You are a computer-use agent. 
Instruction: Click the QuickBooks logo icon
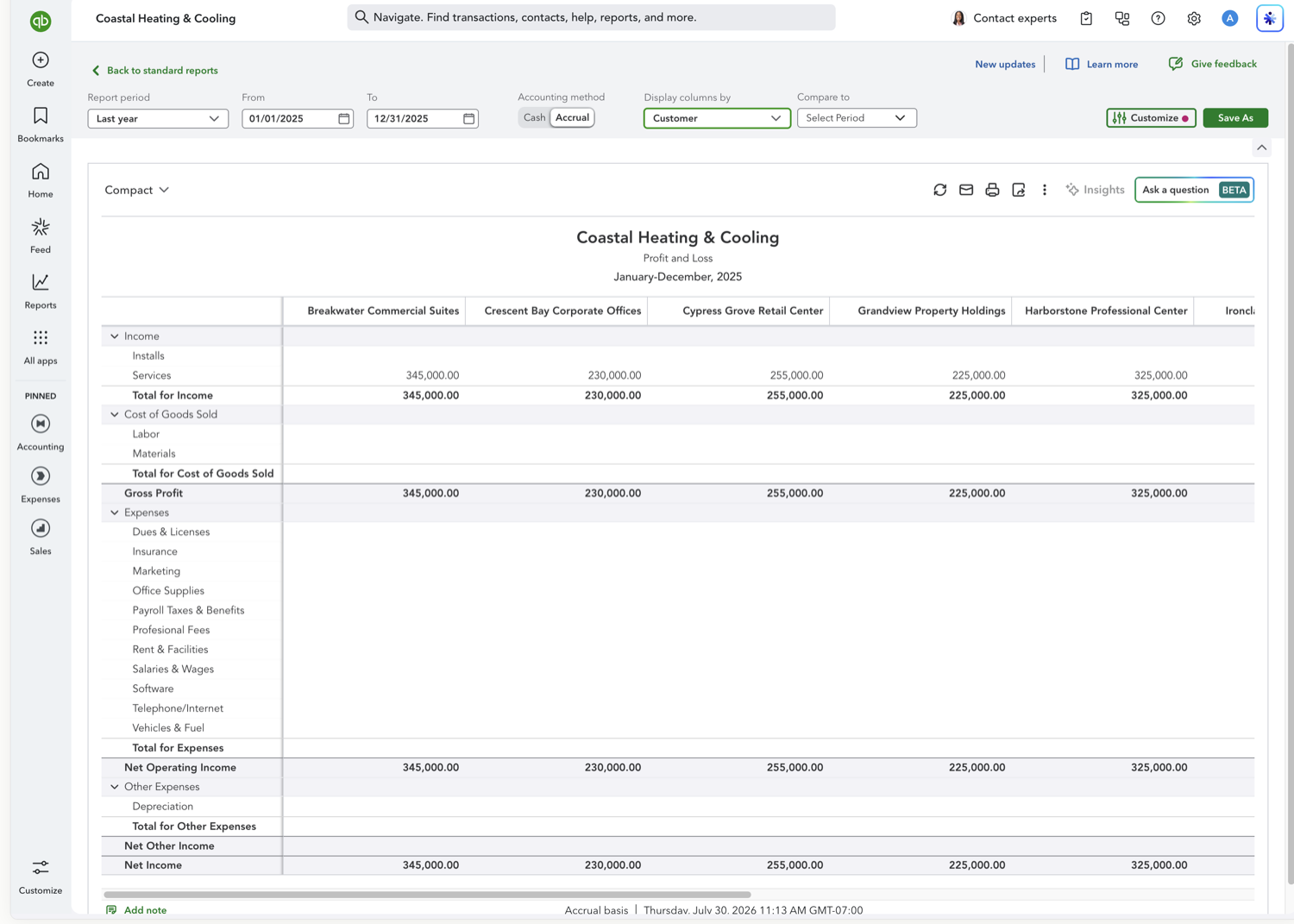point(41,21)
